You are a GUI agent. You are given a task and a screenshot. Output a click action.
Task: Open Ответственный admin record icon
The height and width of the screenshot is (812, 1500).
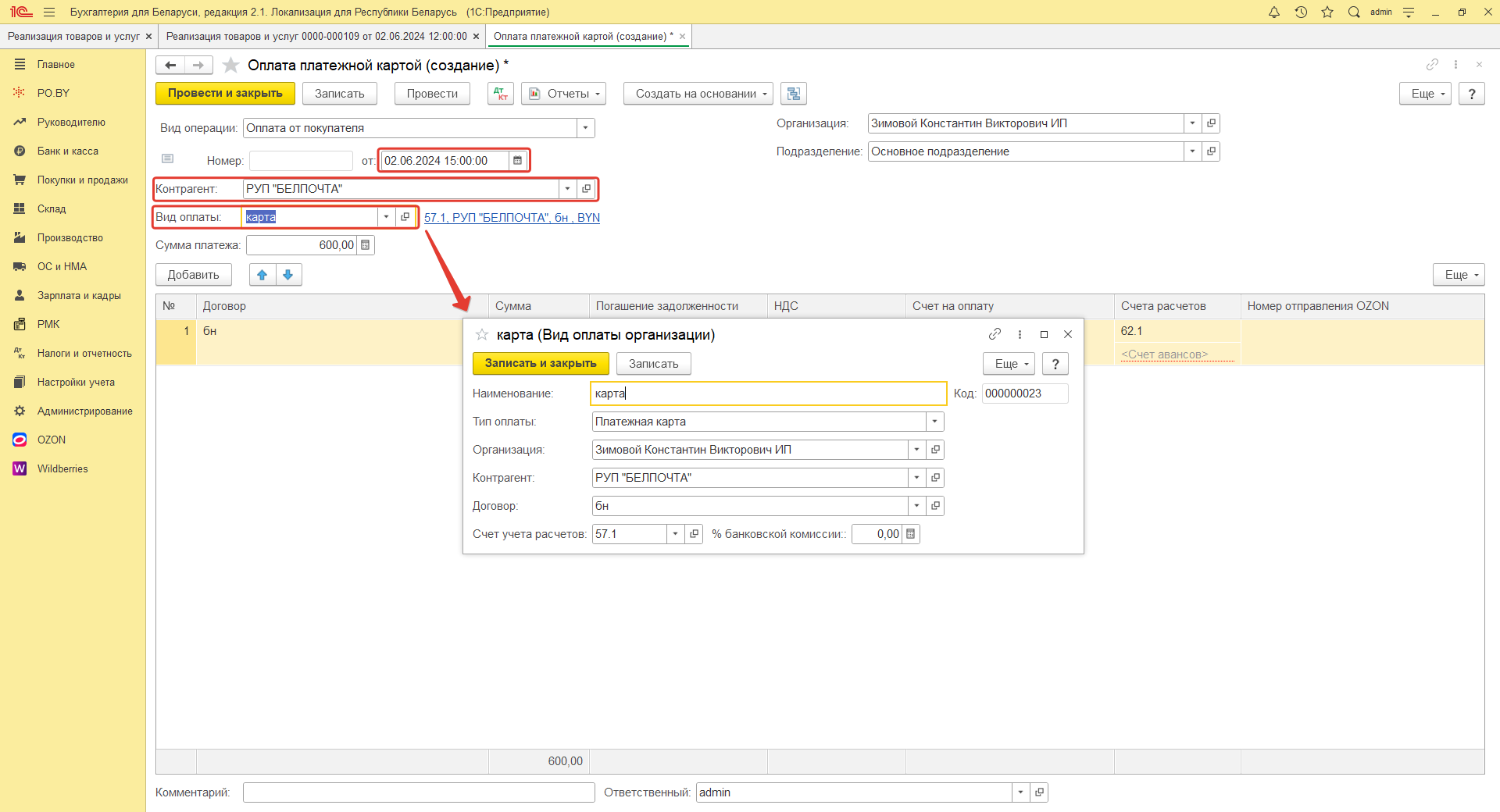pos(1039,792)
